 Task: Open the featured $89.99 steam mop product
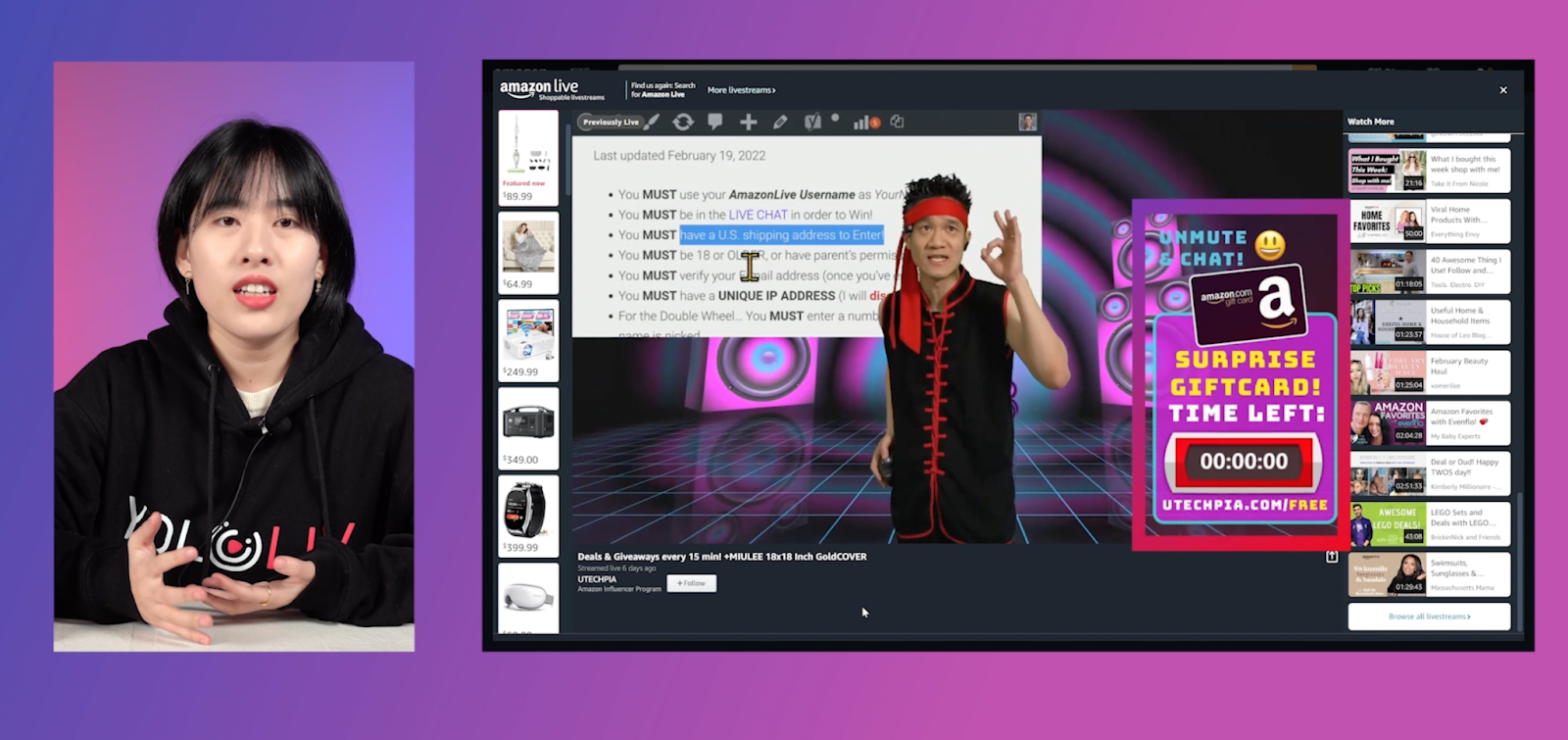(528, 158)
